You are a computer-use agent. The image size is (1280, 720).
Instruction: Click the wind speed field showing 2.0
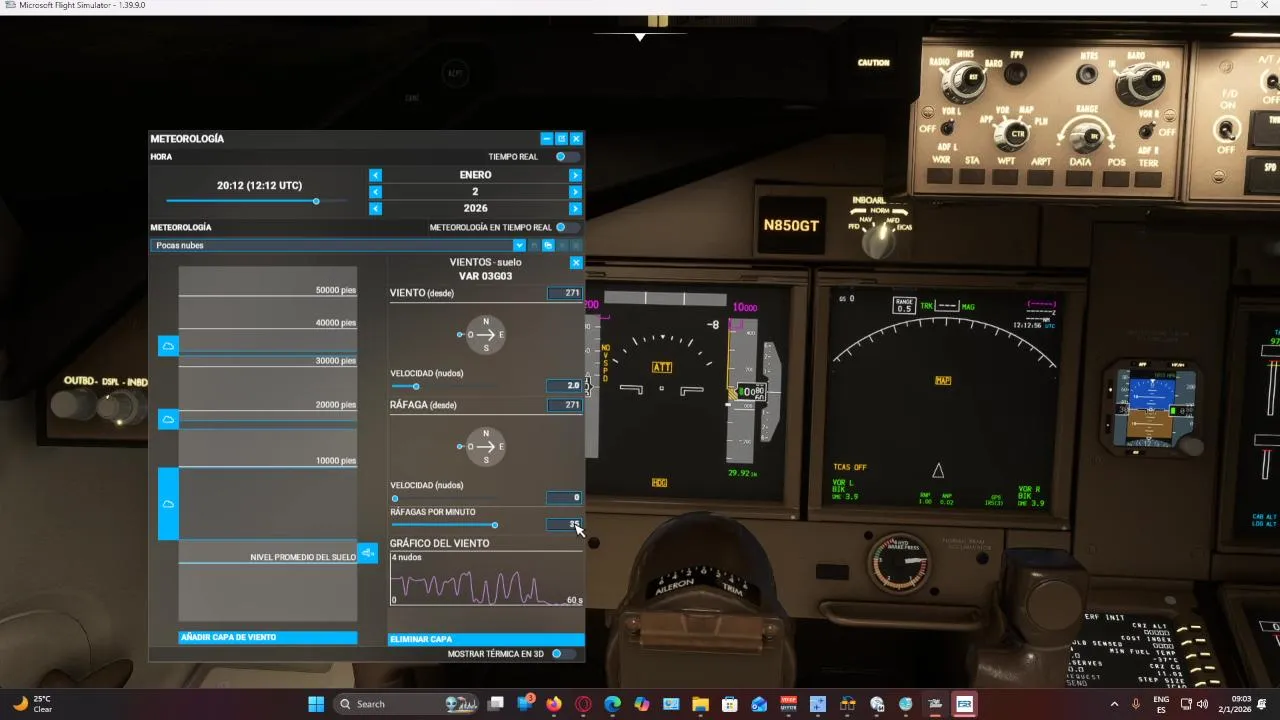coord(565,385)
